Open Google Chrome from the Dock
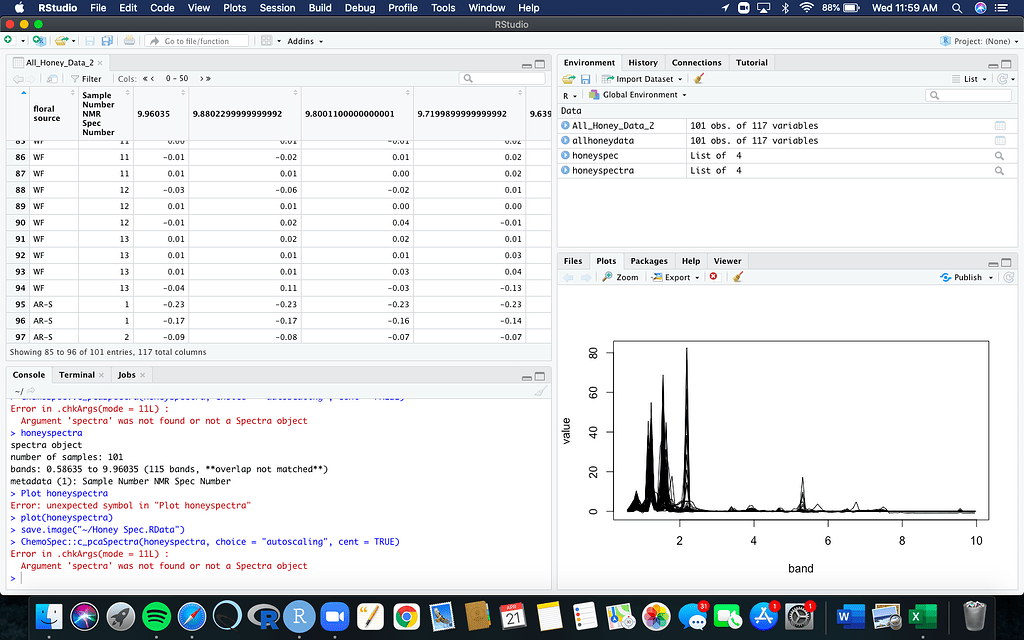Viewport: 1024px width, 640px height. tap(406, 616)
